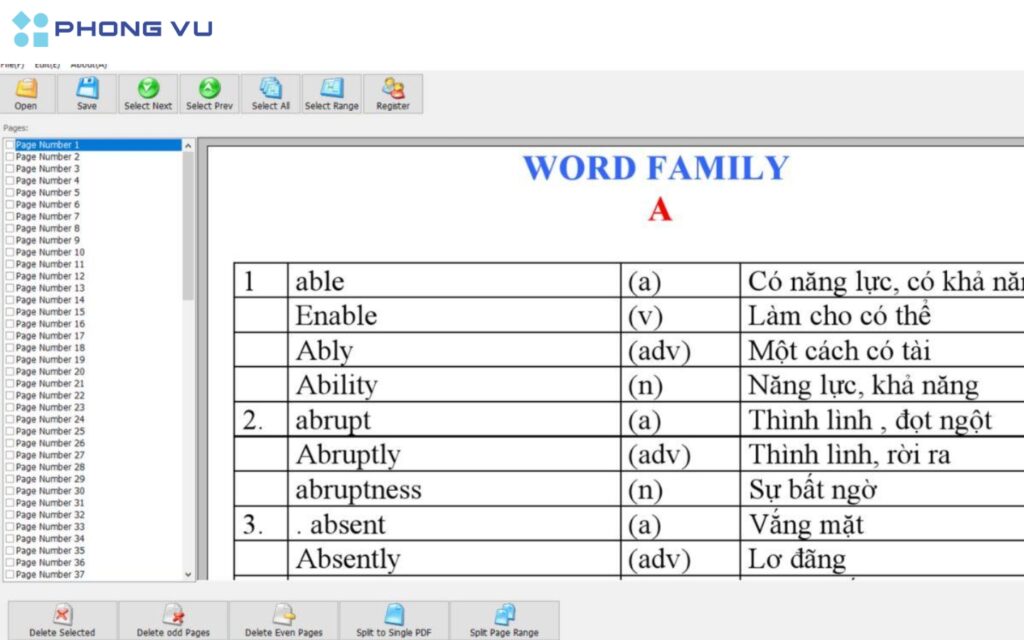Click the down arrow on the pages scrollbar
The image size is (1024, 640).
tap(188, 574)
